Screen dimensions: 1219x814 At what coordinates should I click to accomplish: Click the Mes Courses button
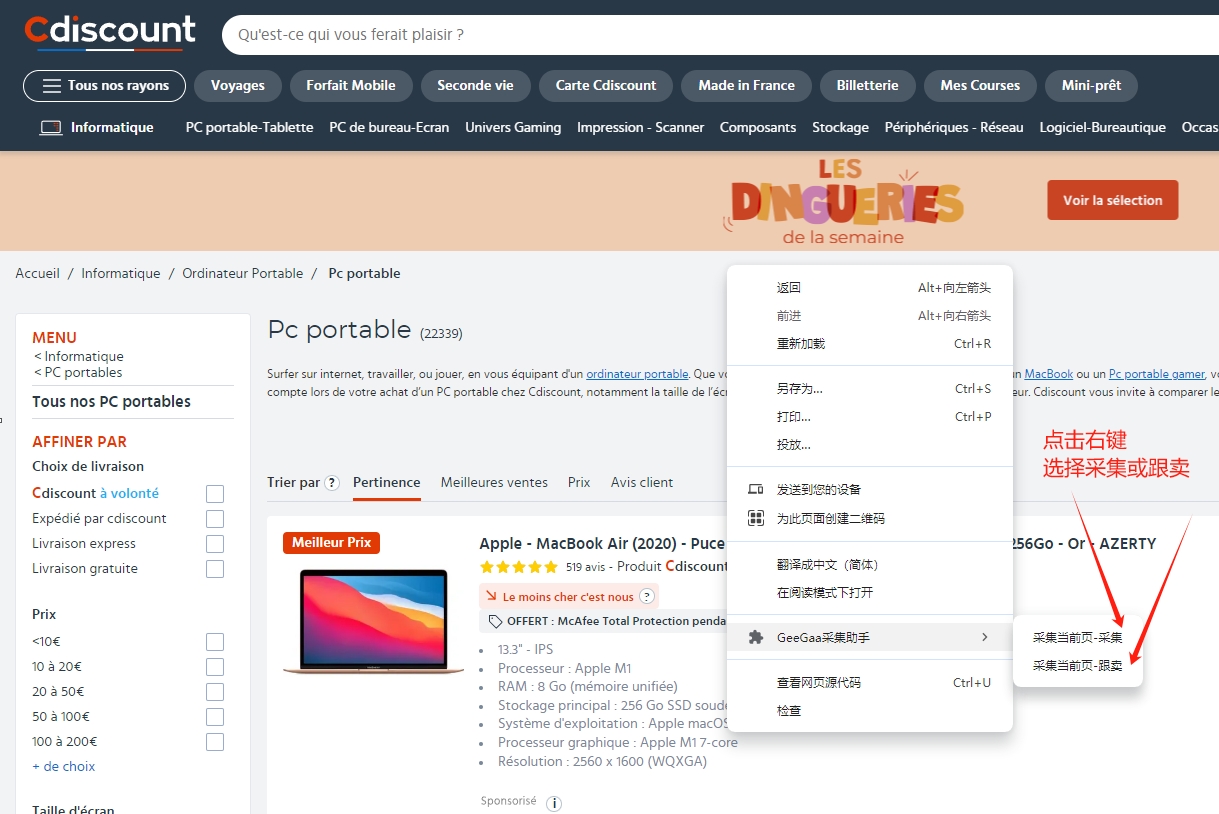click(980, 86)
